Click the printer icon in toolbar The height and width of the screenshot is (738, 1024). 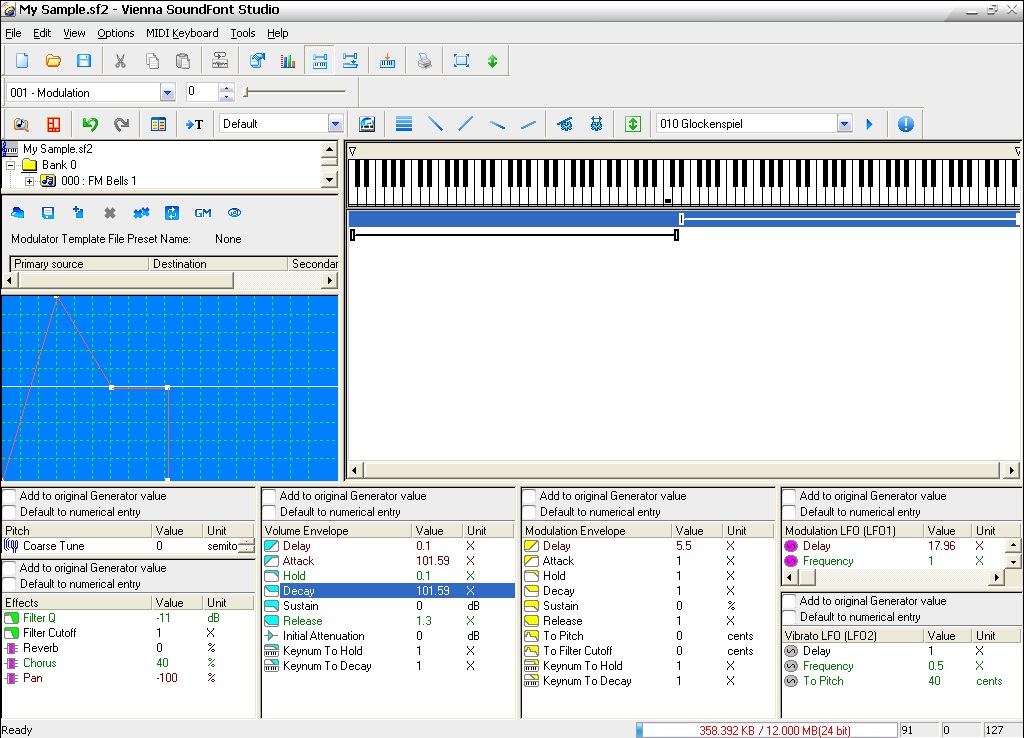[425, 61]
